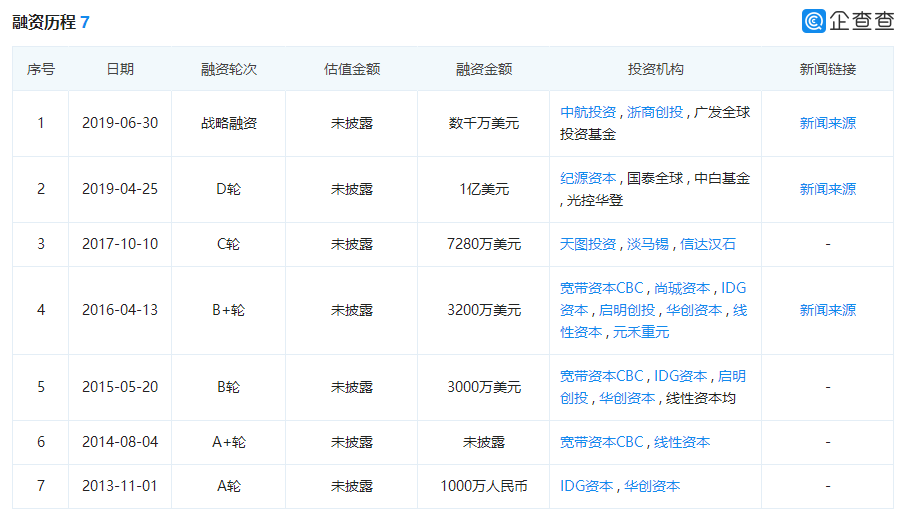Click the 融资金额 column header
906x519 pixels.
pos(484,69)
